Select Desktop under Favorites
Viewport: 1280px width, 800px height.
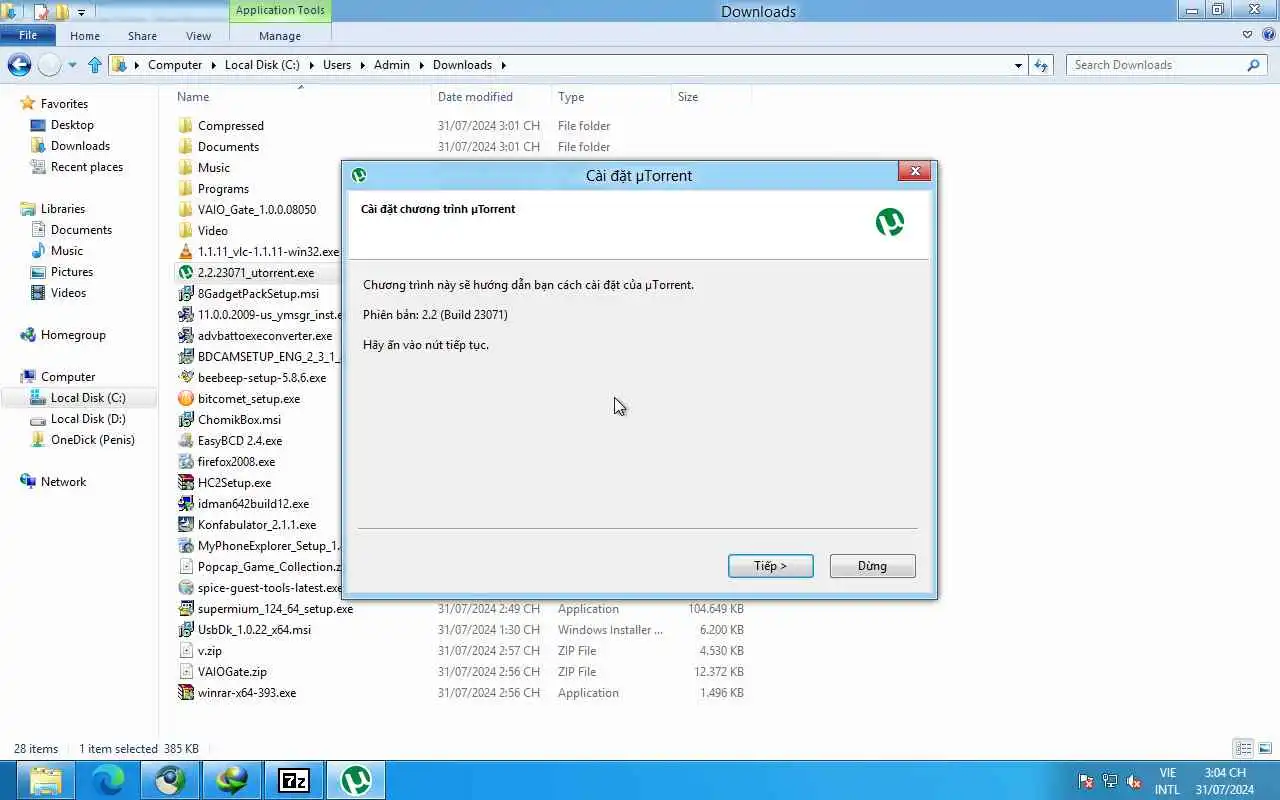click(72, 125)
